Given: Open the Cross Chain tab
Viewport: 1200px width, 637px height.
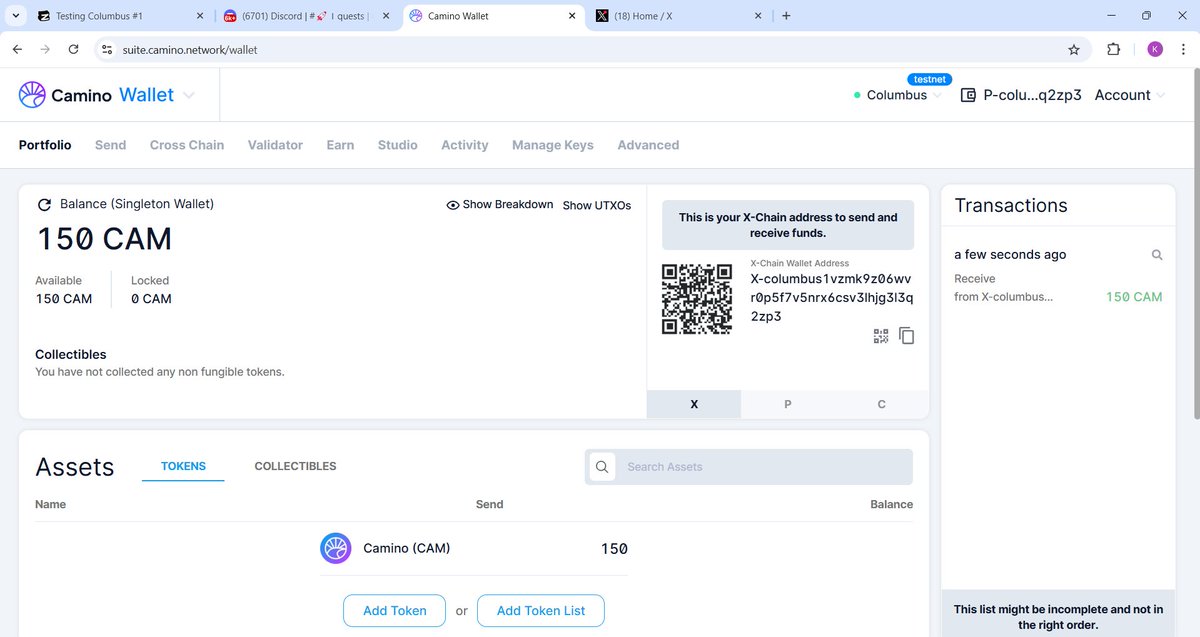Looking at the screenshot, I should click(x=187, y=145).
